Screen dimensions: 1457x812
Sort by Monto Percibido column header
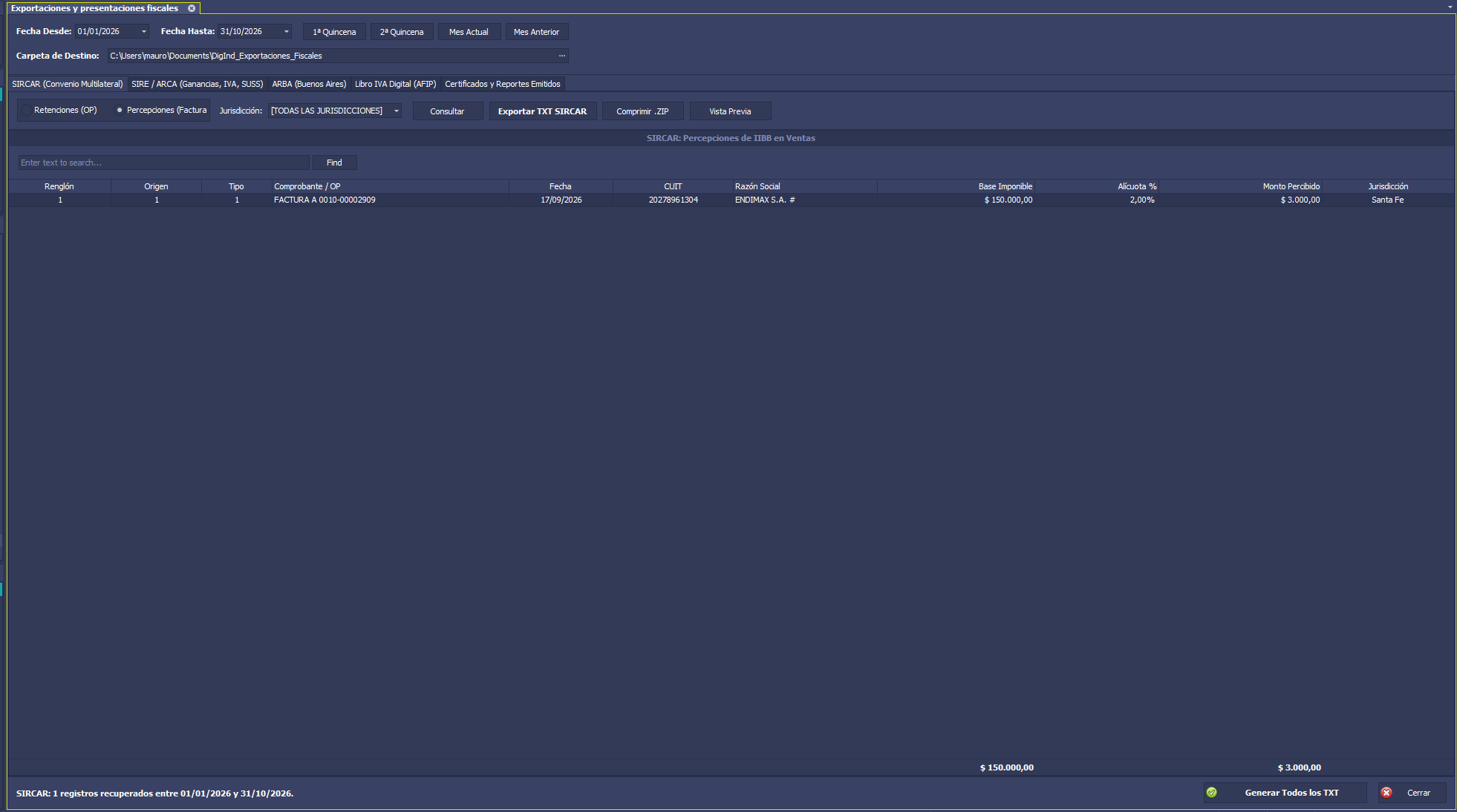[x=1241, y=186]
